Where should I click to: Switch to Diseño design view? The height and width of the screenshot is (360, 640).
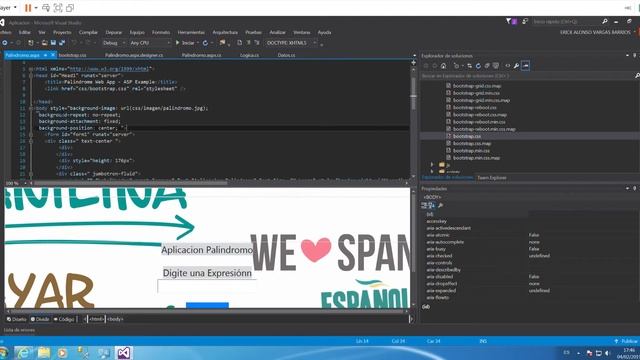[16, 319]
